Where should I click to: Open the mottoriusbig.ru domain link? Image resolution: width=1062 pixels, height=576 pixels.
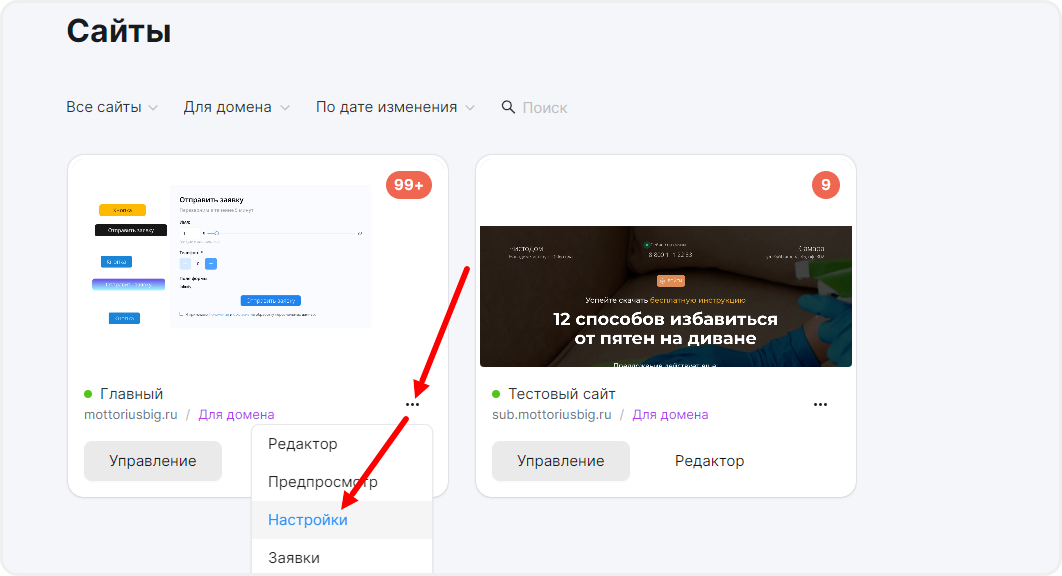[130, 414]
